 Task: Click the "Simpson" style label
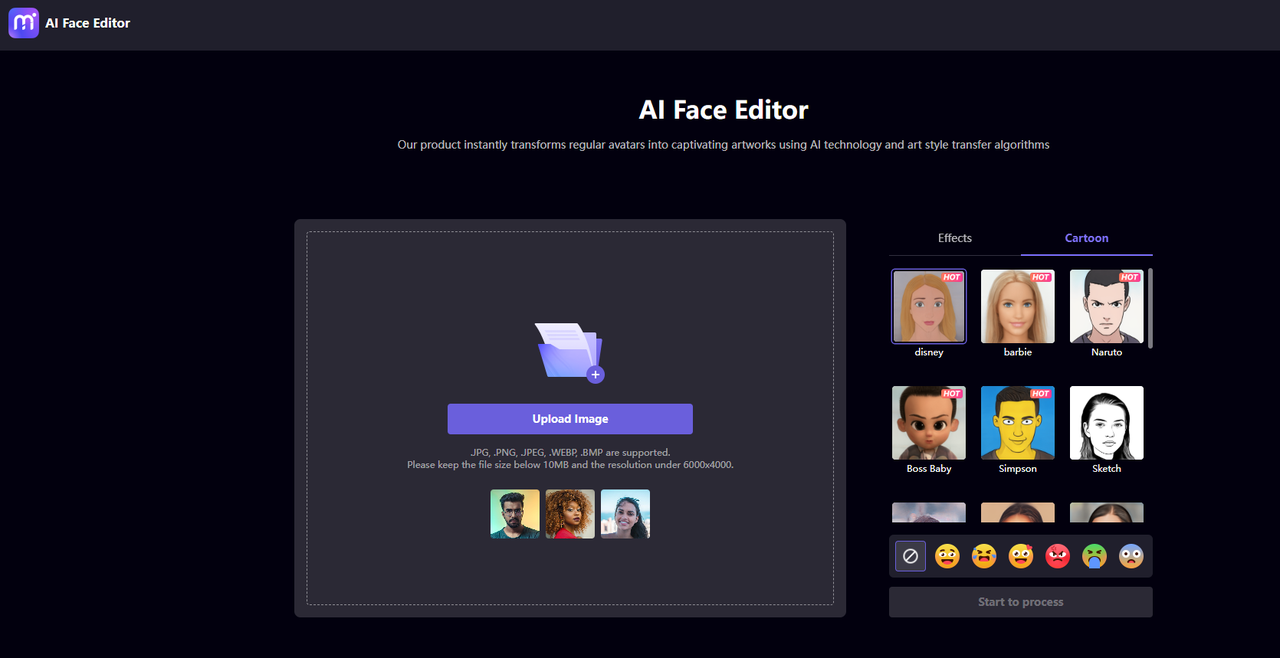tap(1018, 469)
